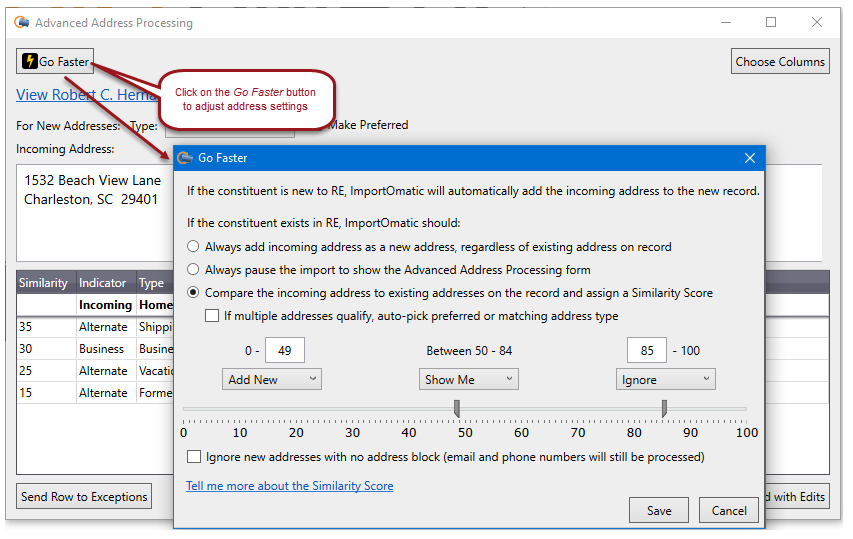The image size is (853, 539).
Task: Enable auto-pick preferred or matching address type
Action: (212, 315)
